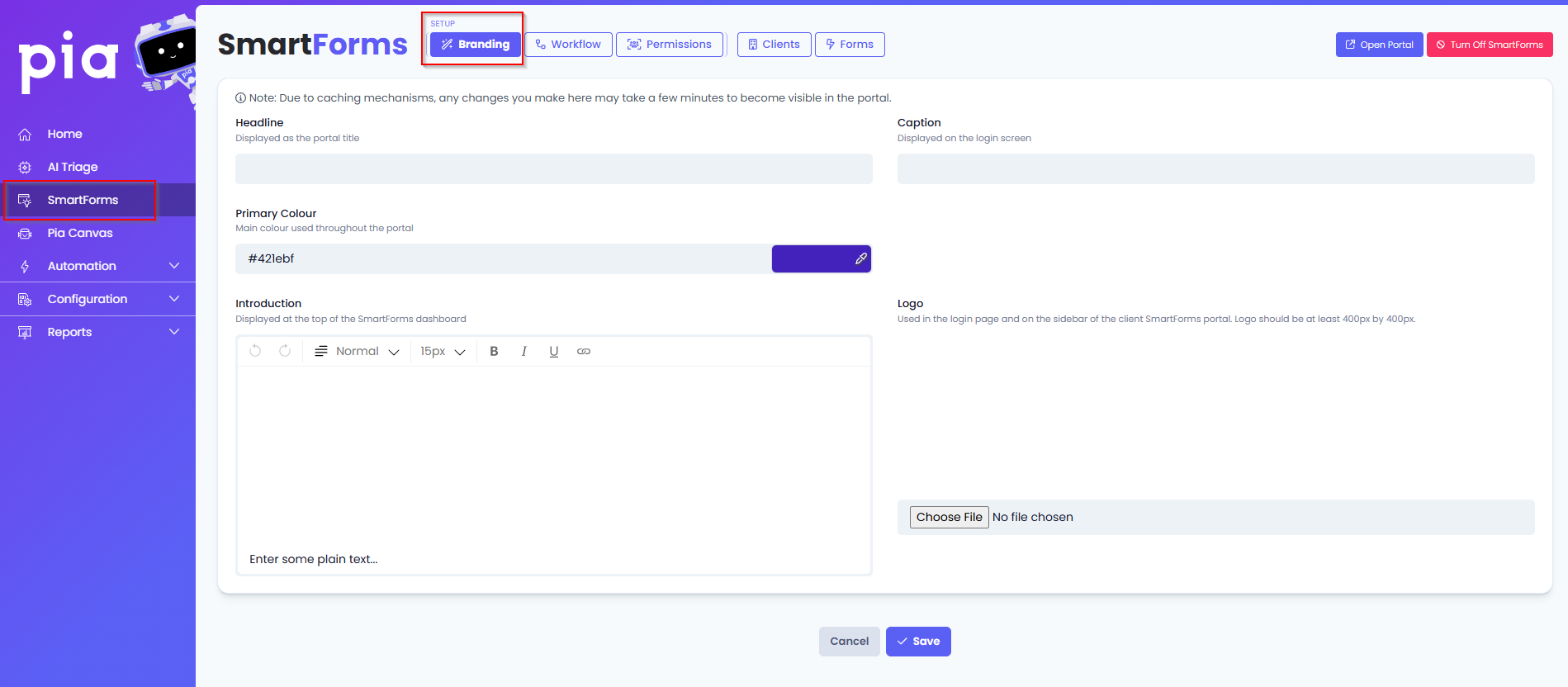Click the Headline input field

(x=554, y=168)
